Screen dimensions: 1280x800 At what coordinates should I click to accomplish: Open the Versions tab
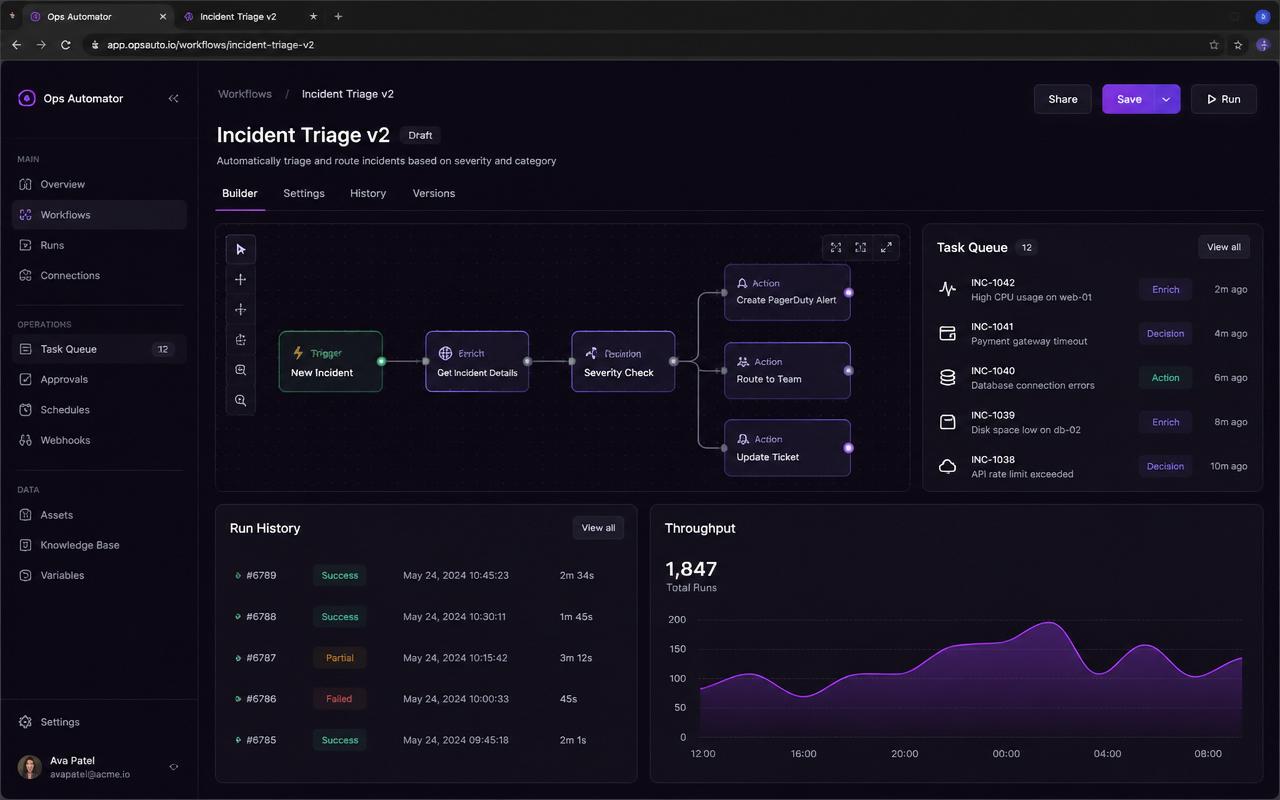coord(434,193)
